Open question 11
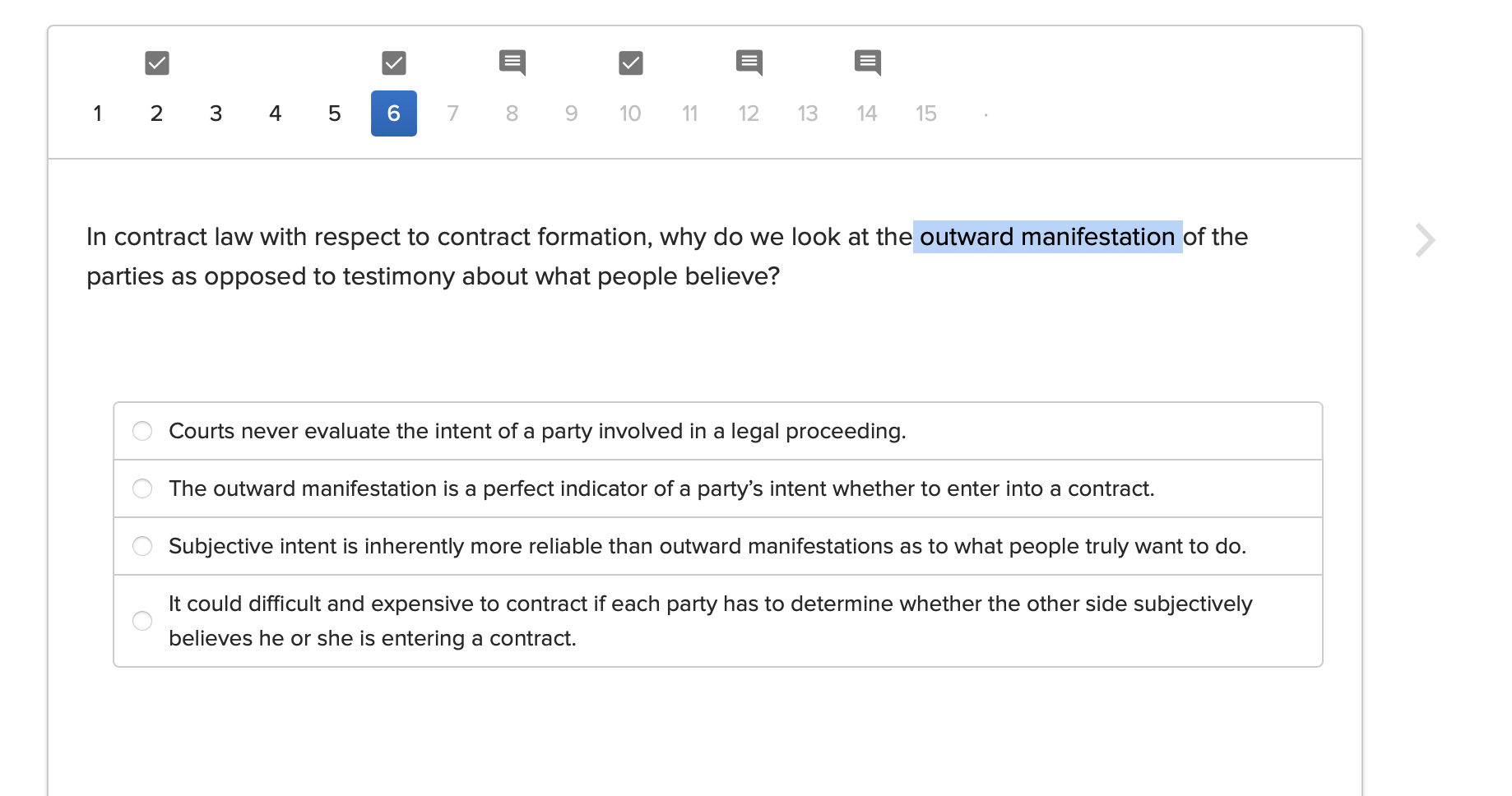This screenshot has height=796, width=1512. (x=689, y=113)
